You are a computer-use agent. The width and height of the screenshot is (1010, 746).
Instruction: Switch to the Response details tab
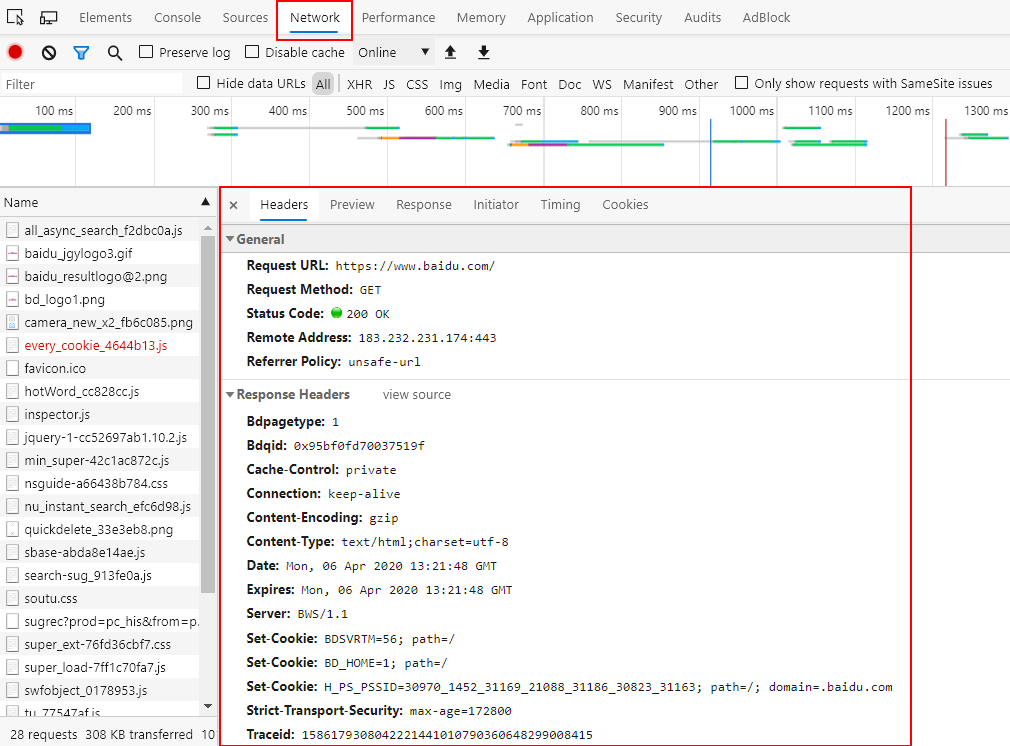point(424,204)
